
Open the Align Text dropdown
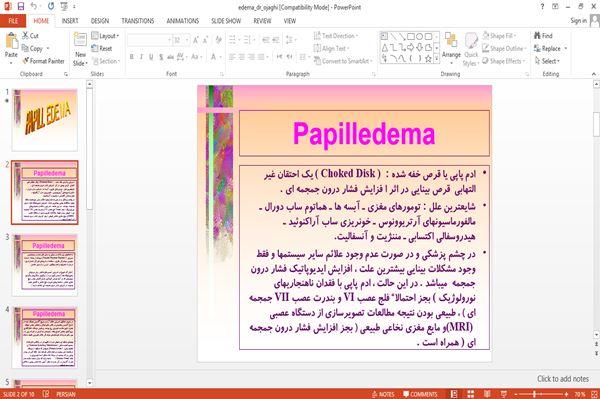tap(331, 49)
